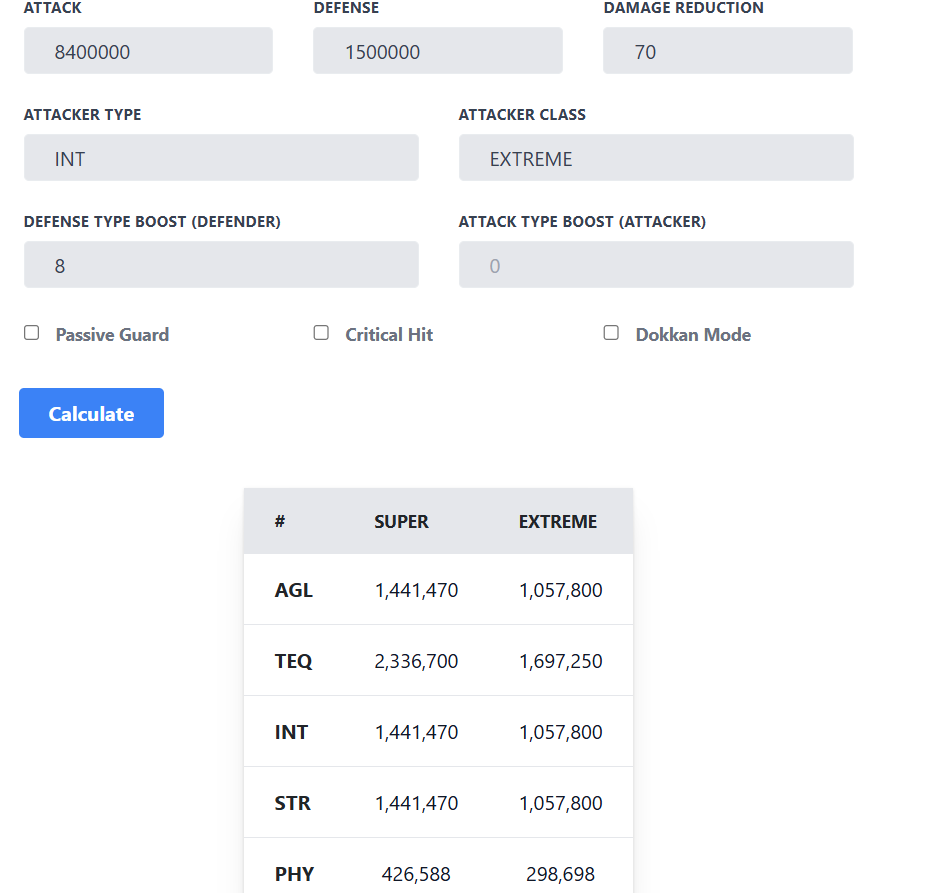Click the PHY Extreme value 298,698
Image resolution: width=943 pixels, height=893 pixels.
[560, 874]
